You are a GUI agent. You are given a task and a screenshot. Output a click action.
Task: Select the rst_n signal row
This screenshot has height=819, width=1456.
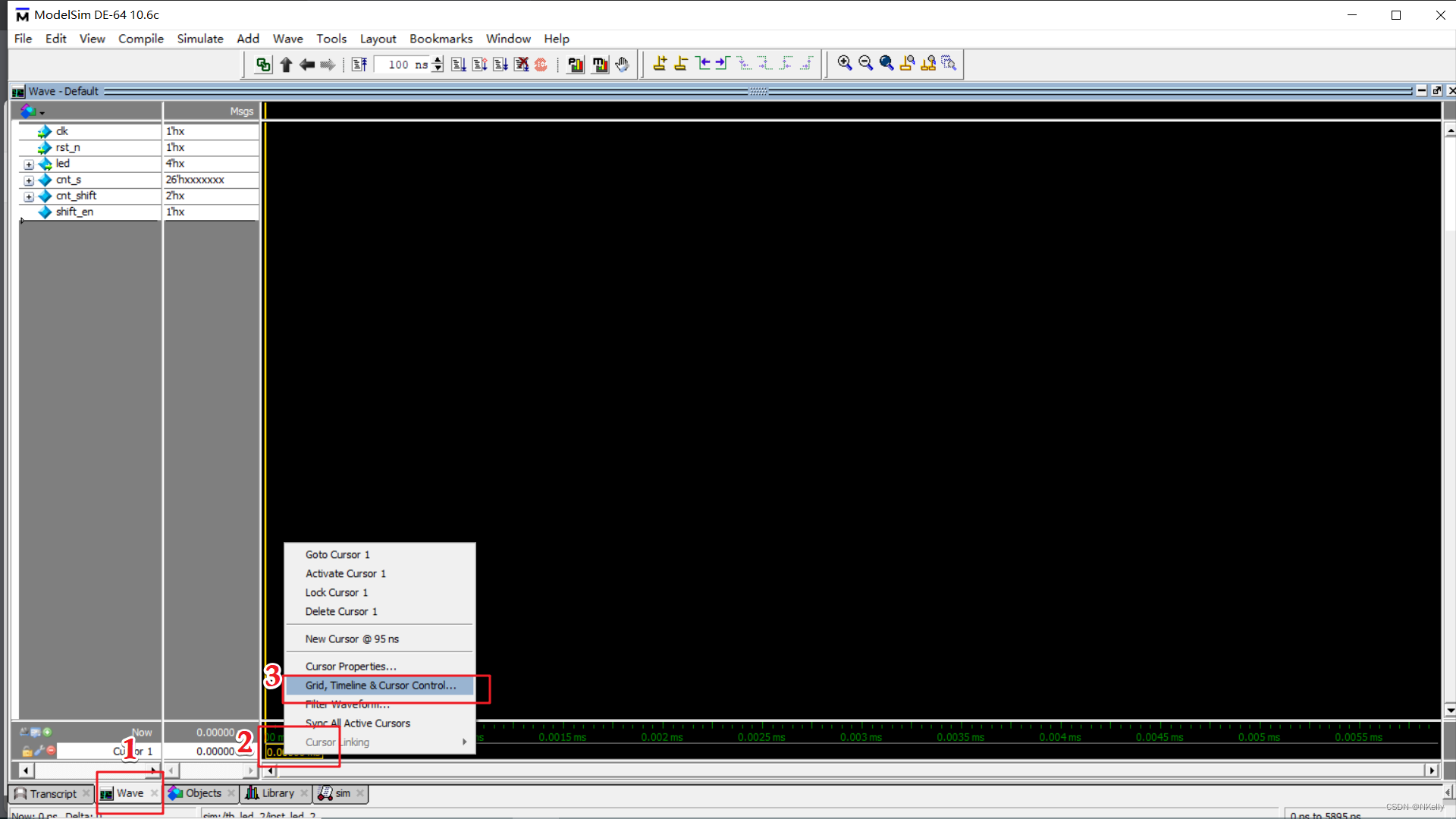[91, 148]
